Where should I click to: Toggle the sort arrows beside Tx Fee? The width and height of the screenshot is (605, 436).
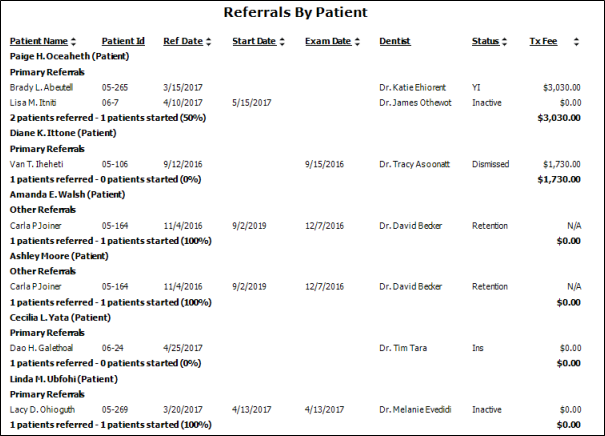pyautogui.click(x=562, y=42)
